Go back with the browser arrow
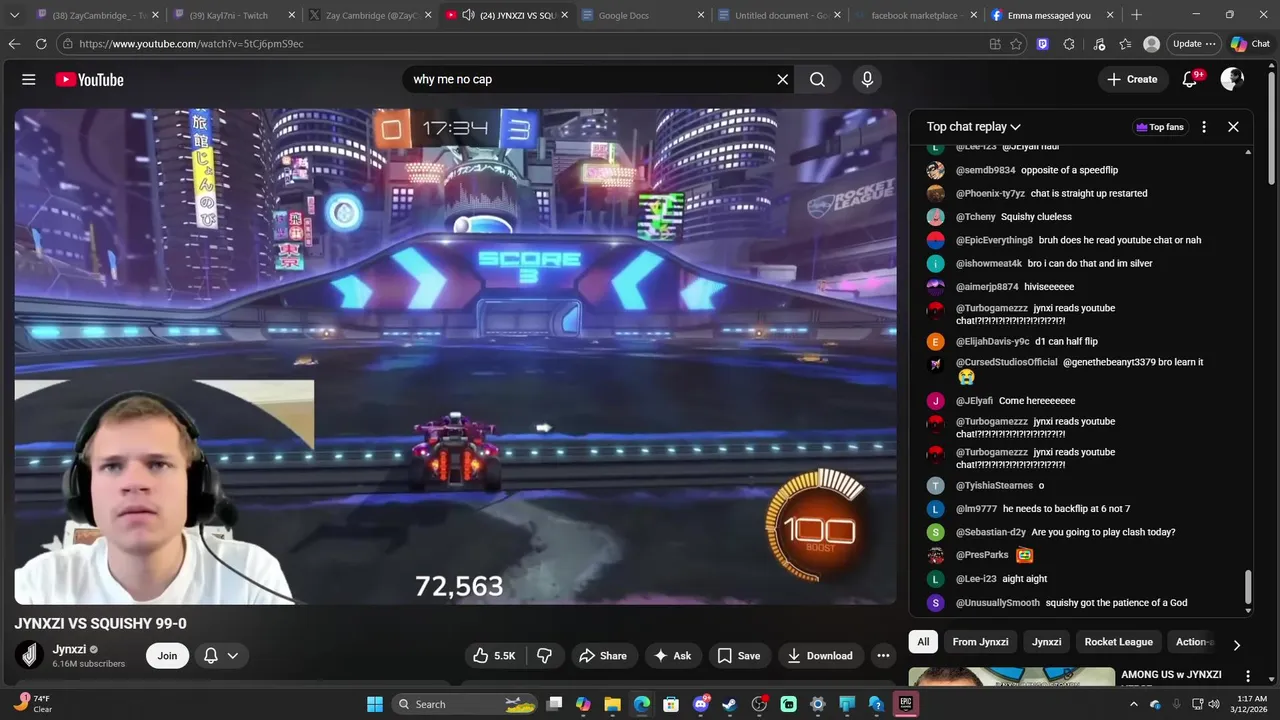Screen dimensions: 1280x720 coord(14,44)
